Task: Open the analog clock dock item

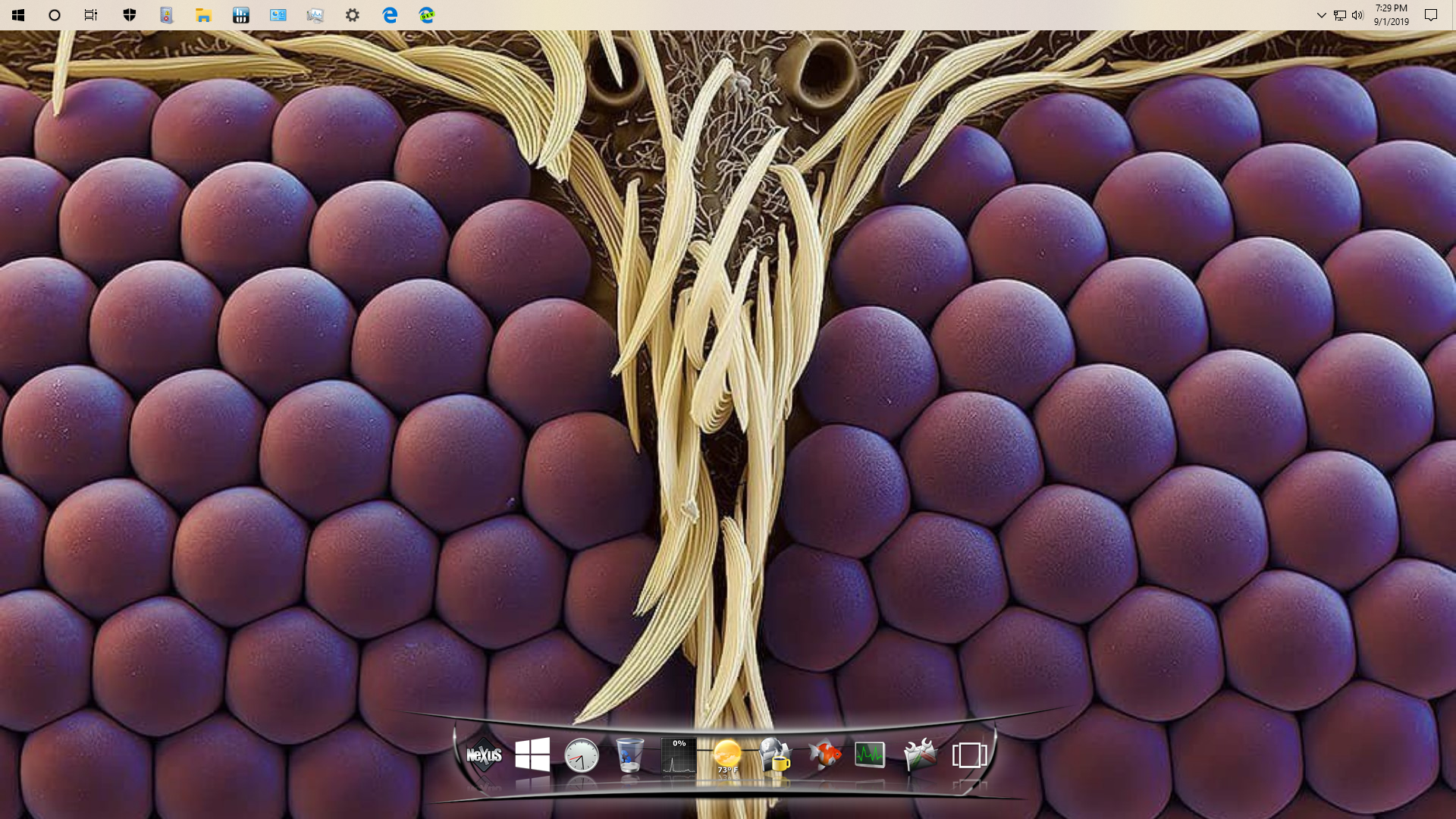Action: 582,755
